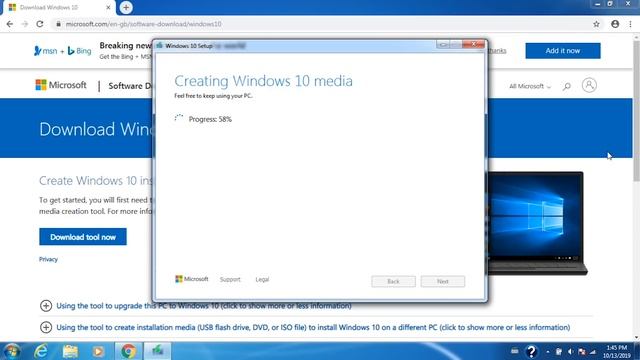Click the Software Download heading link

click(130, 86)
